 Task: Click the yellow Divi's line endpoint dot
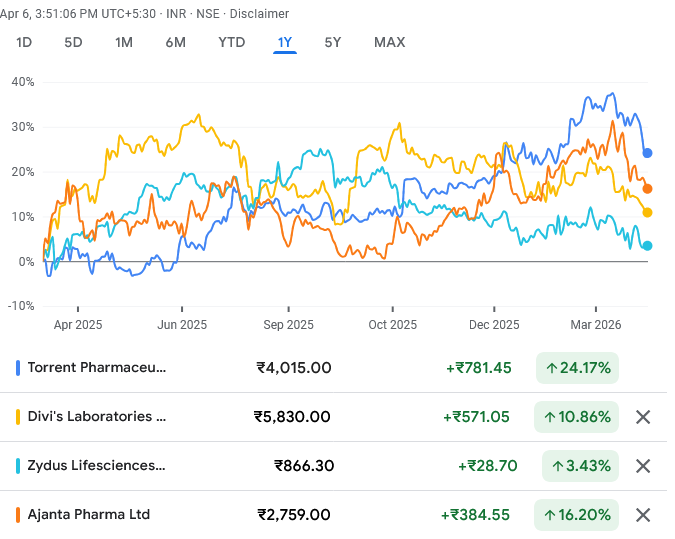point(647,212)
